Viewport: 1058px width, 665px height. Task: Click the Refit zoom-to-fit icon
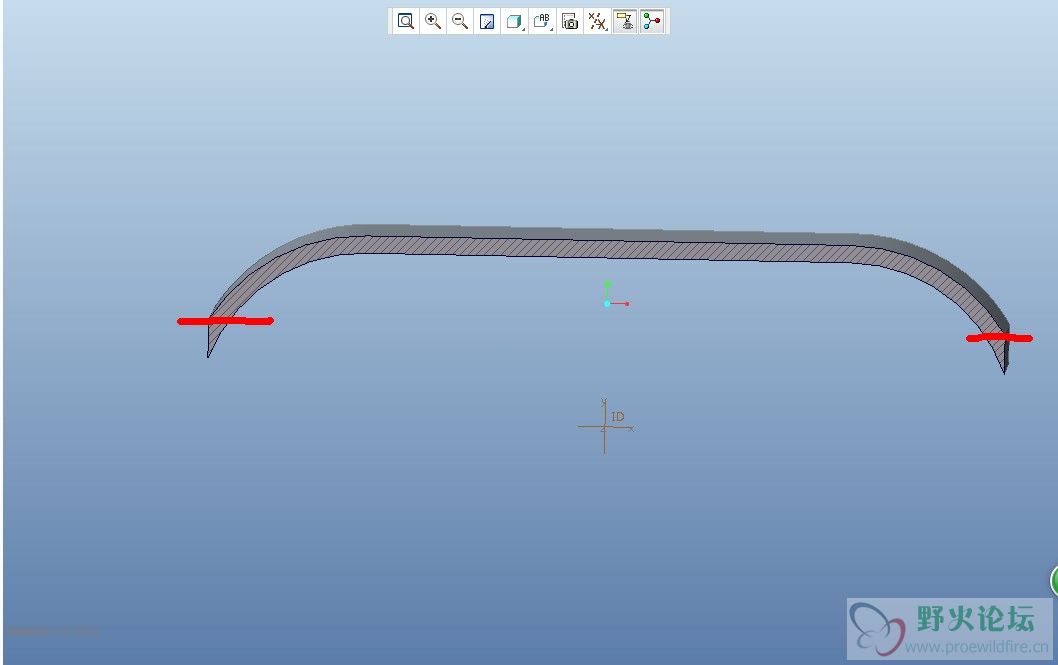[405, 21]
